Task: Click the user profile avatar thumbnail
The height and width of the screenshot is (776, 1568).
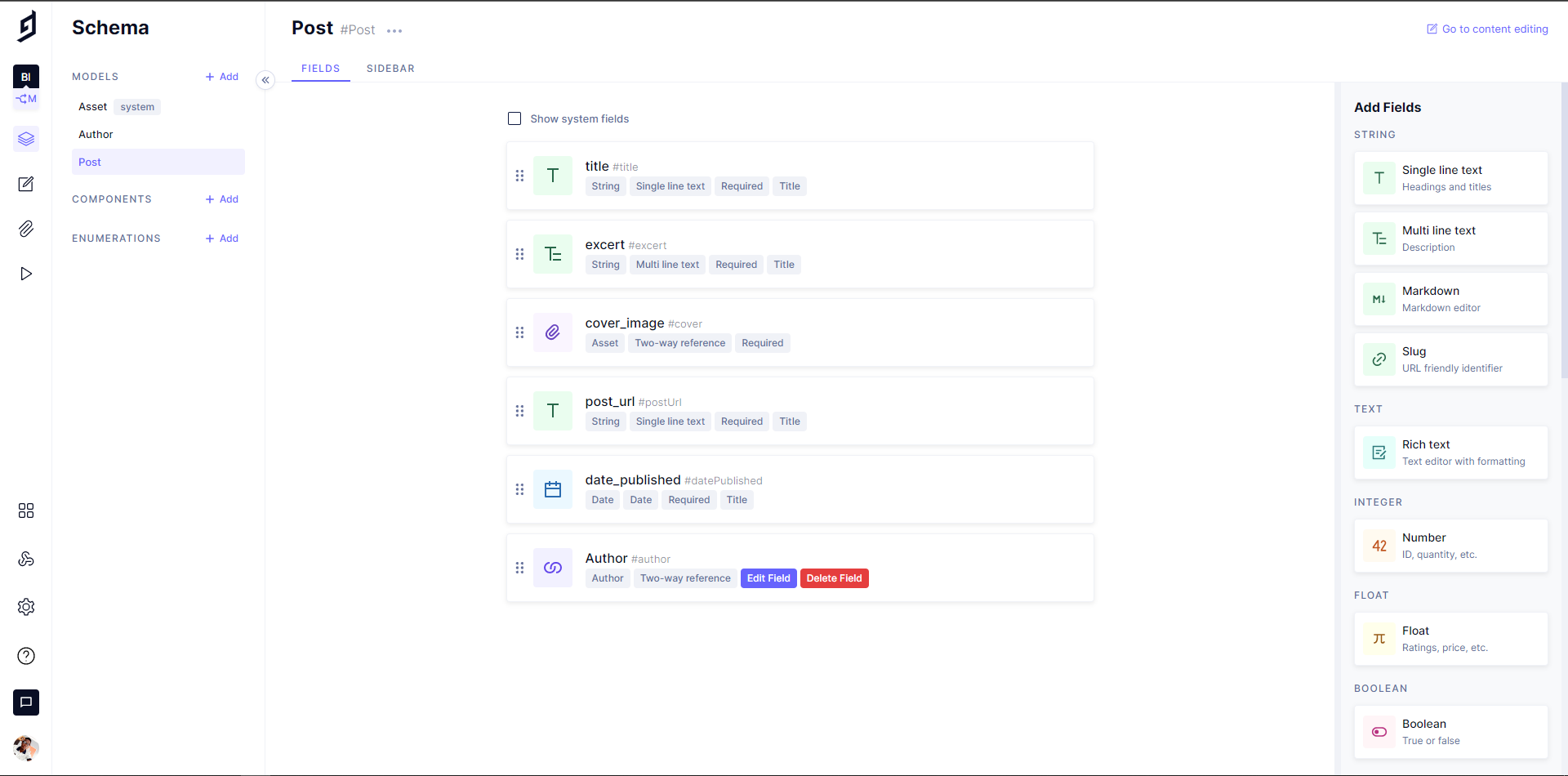Action: pyautogui.click(x=25, y=748)
